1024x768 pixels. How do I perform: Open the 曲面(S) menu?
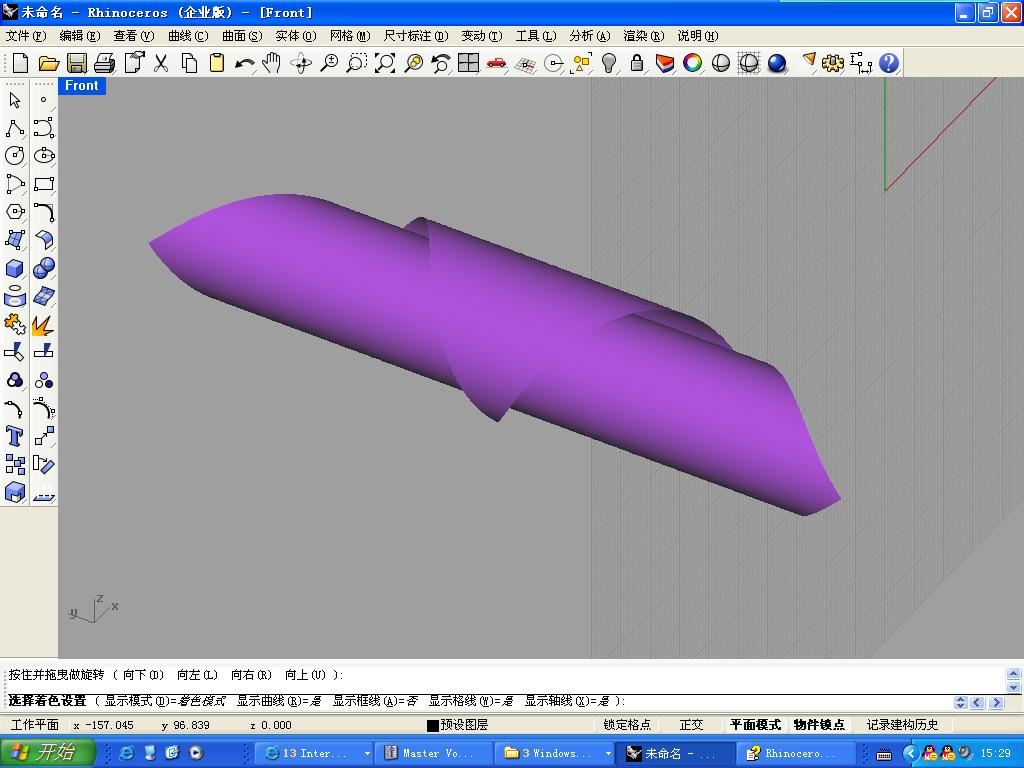[x=242, y=36]
